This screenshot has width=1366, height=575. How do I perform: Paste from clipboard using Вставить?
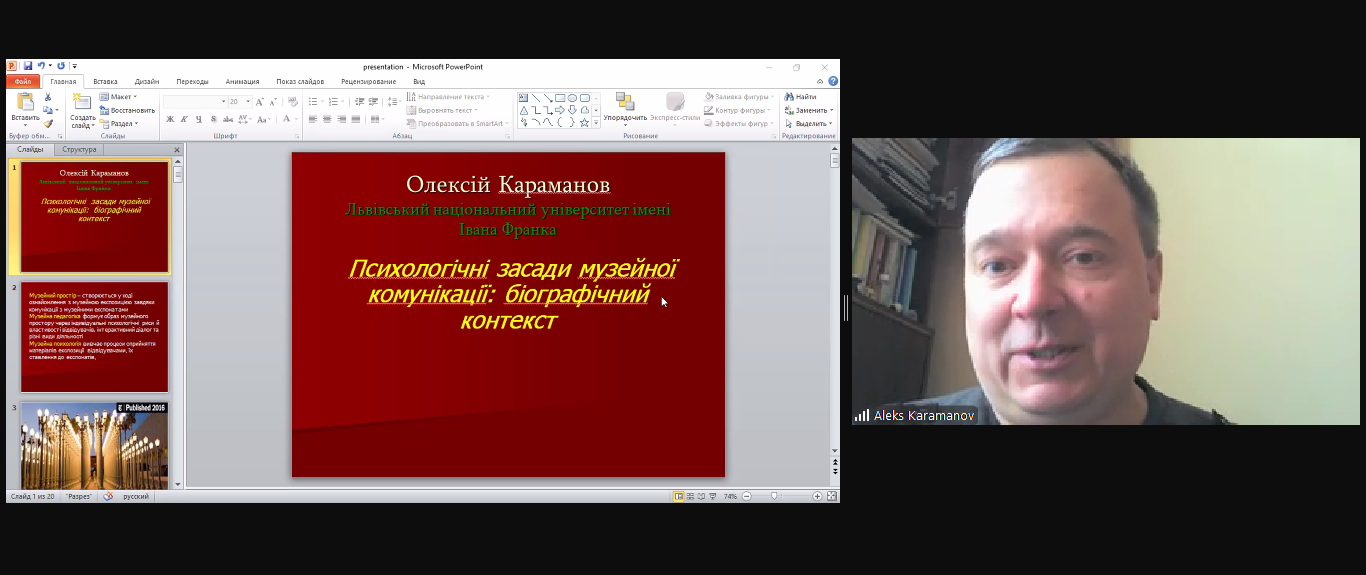click(25, 110)
